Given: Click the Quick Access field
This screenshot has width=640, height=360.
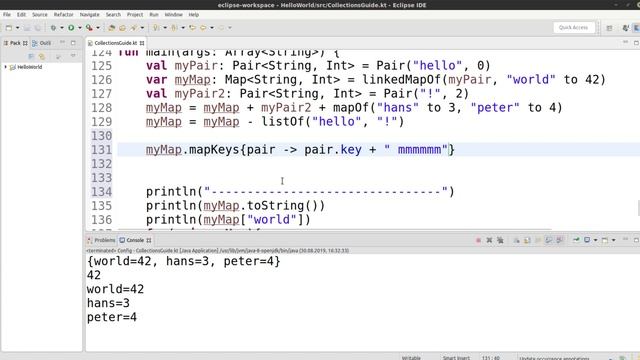Looking at the screenshot, I should click(x=573, y=27).
